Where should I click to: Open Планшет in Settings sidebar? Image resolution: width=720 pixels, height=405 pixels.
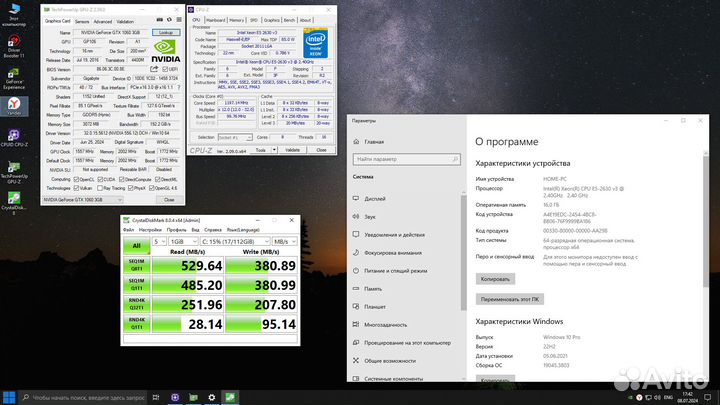pos(375,307)
